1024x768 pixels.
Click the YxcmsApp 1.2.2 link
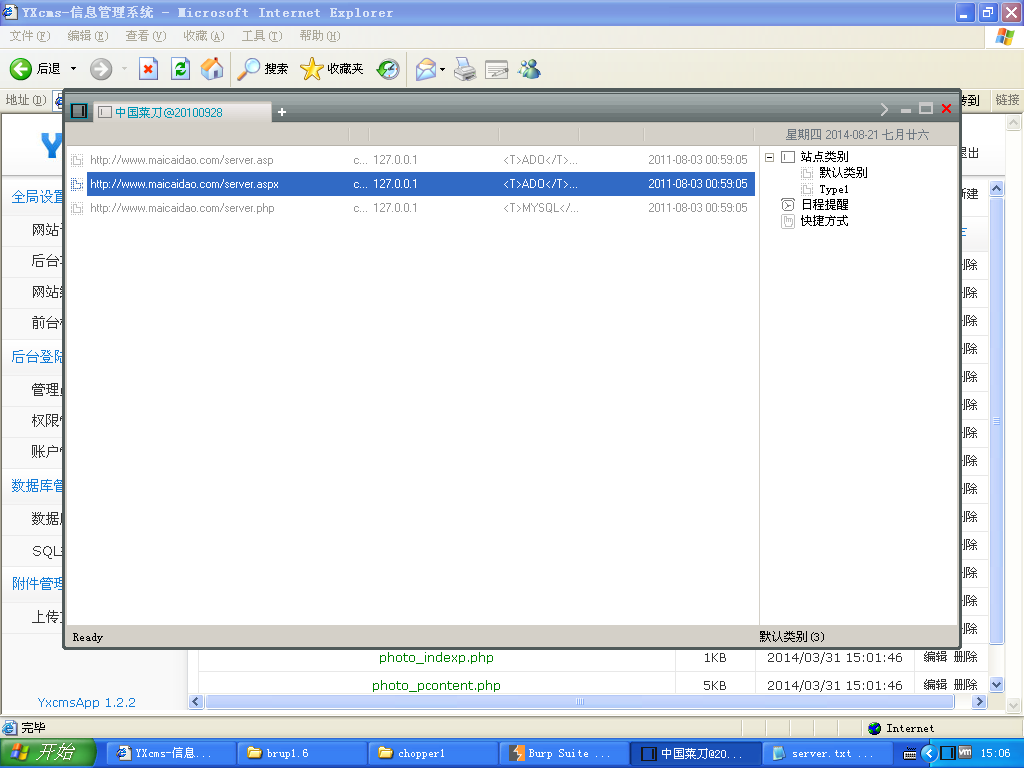[87, 703]
